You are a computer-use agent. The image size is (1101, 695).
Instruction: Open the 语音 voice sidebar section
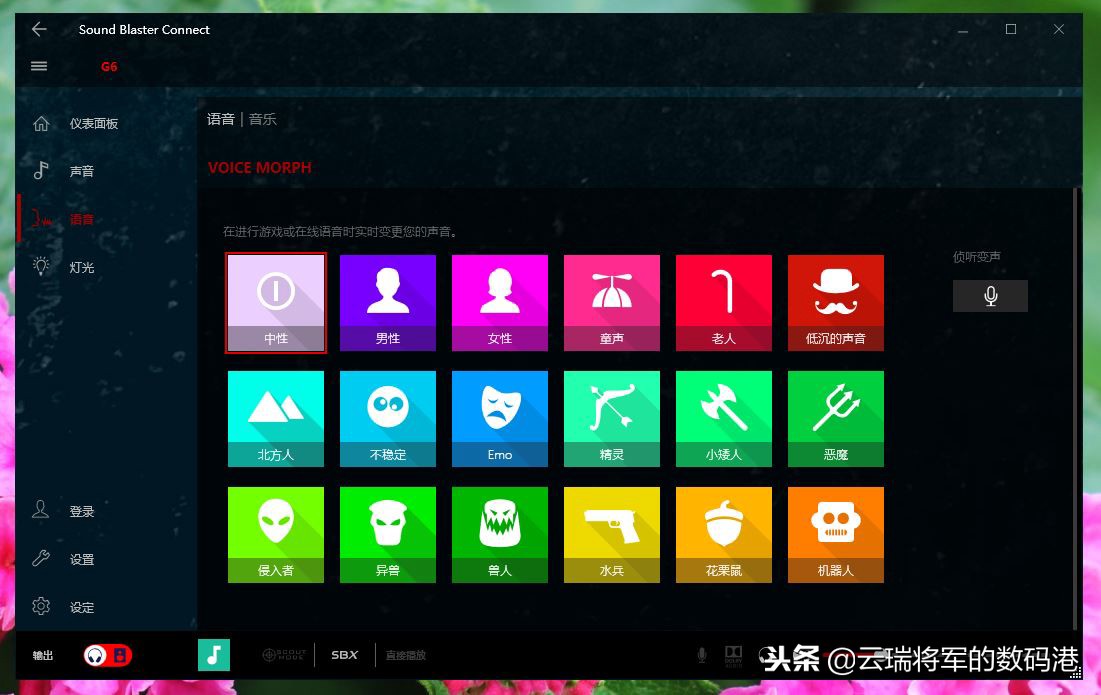pos(105,219)
